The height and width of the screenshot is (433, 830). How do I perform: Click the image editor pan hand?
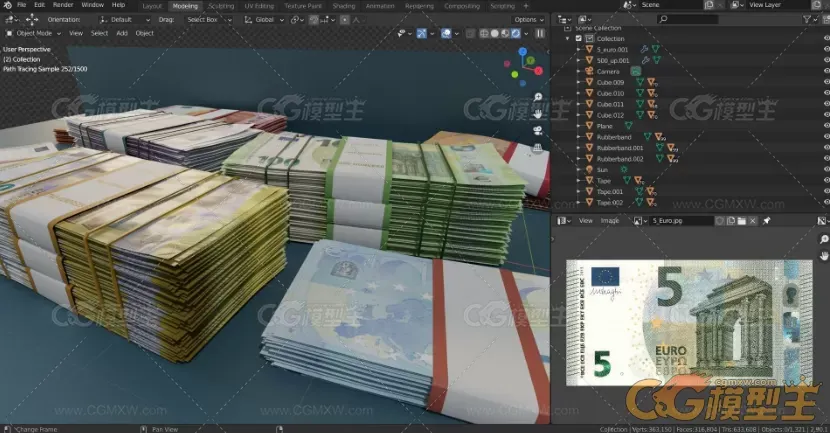click(824, 256)
